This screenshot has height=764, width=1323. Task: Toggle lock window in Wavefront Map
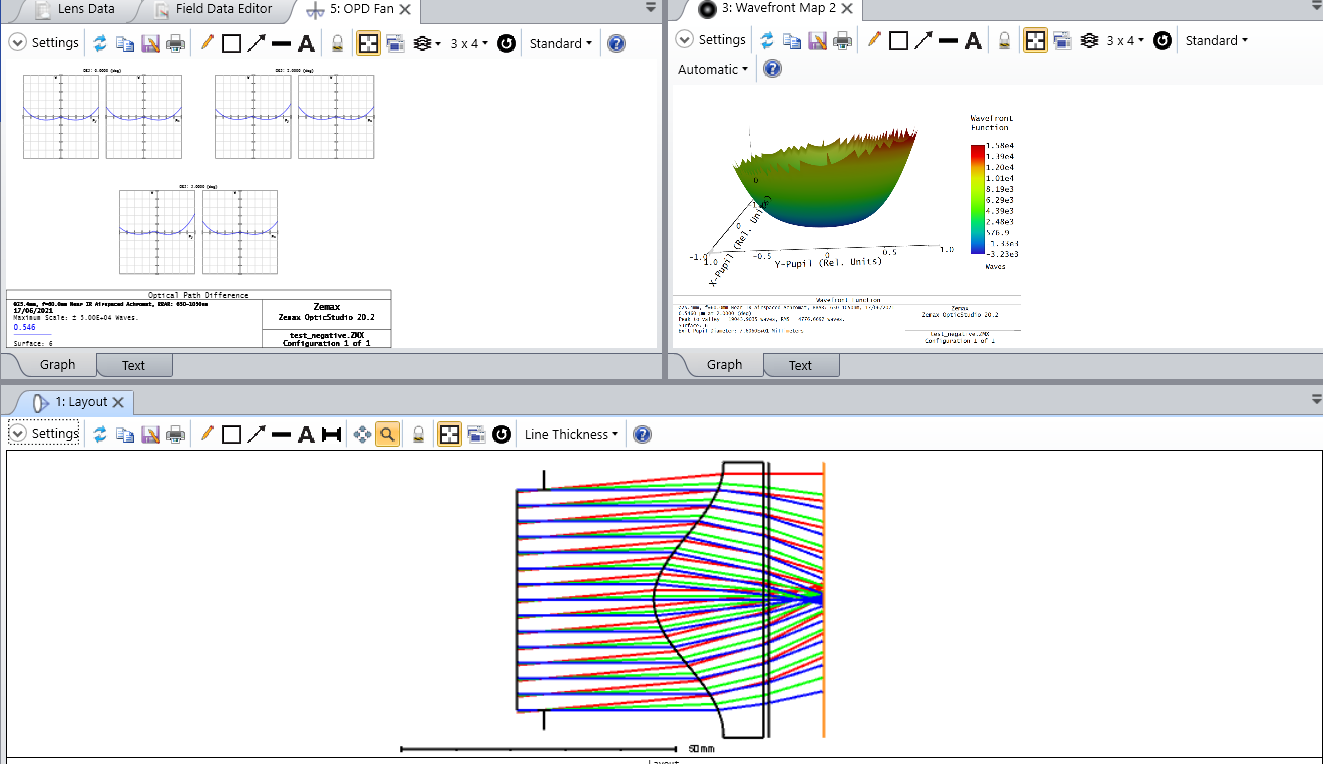pos(1004,40)
